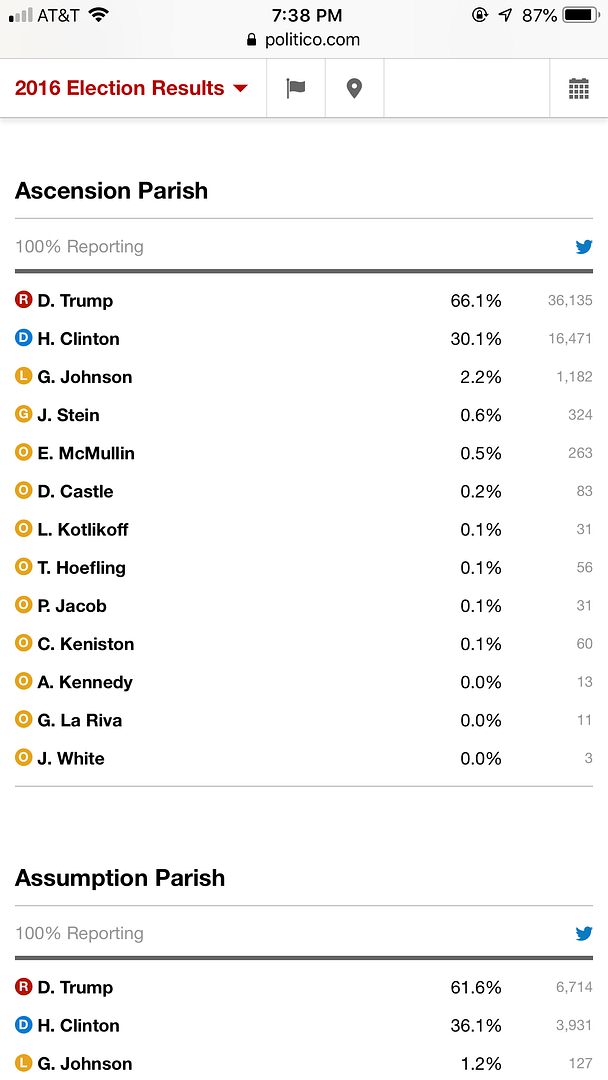
Task: Select the Assumption Parish heading
Action: (x=120, y=878)
